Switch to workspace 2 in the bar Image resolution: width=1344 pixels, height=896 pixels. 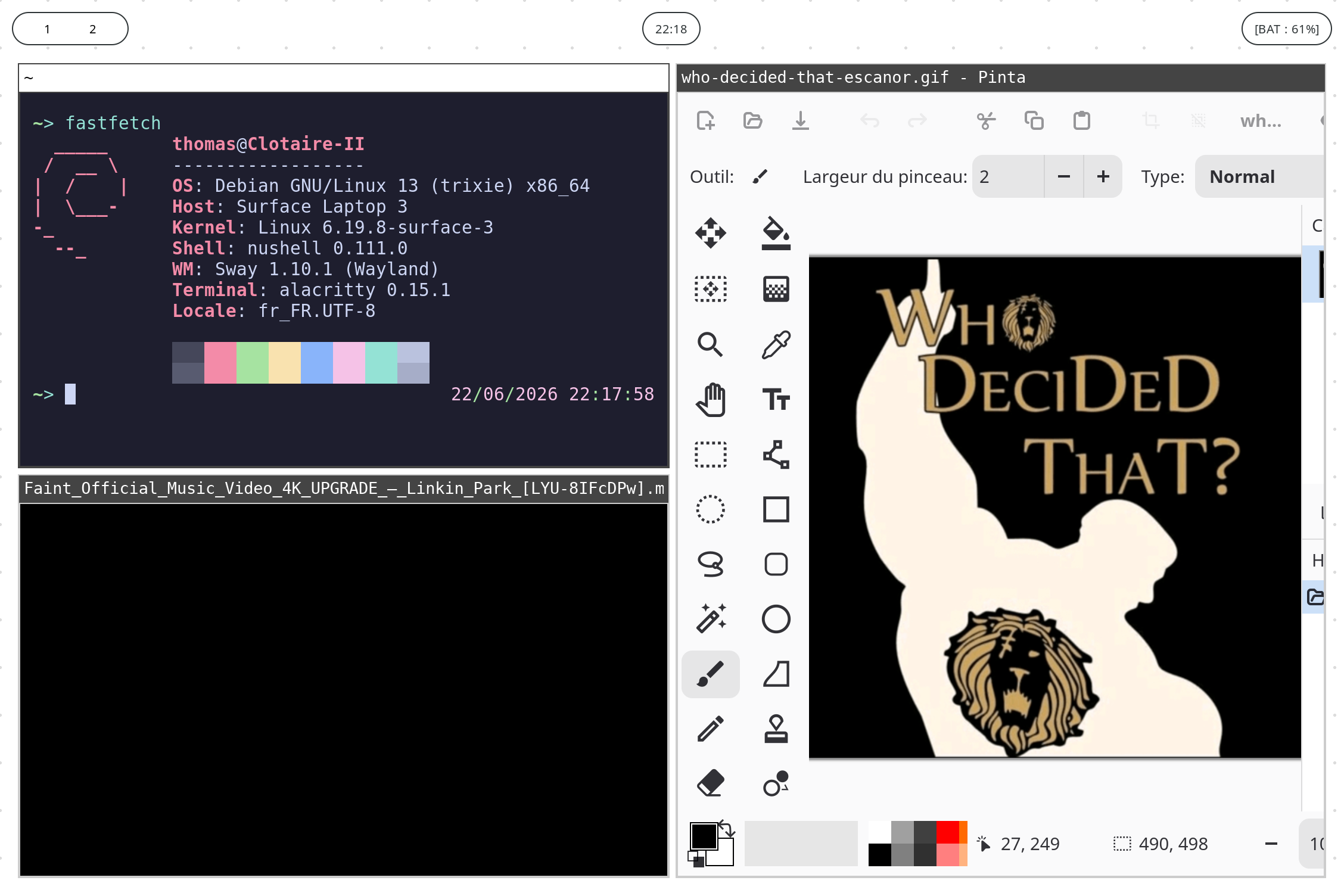tap(92, 29)
